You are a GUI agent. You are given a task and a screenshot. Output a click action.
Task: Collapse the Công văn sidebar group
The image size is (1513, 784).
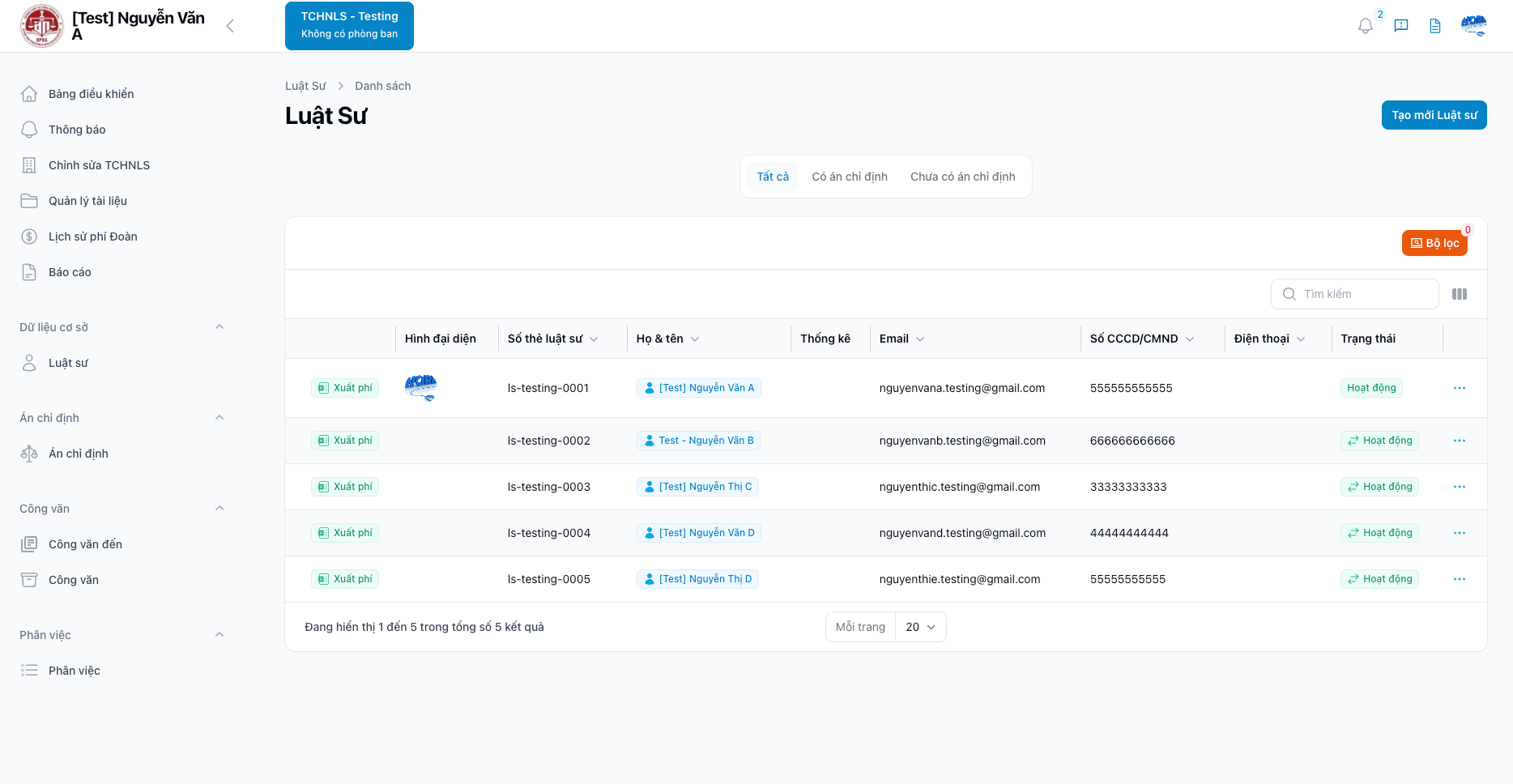click(x=219, y=509)
